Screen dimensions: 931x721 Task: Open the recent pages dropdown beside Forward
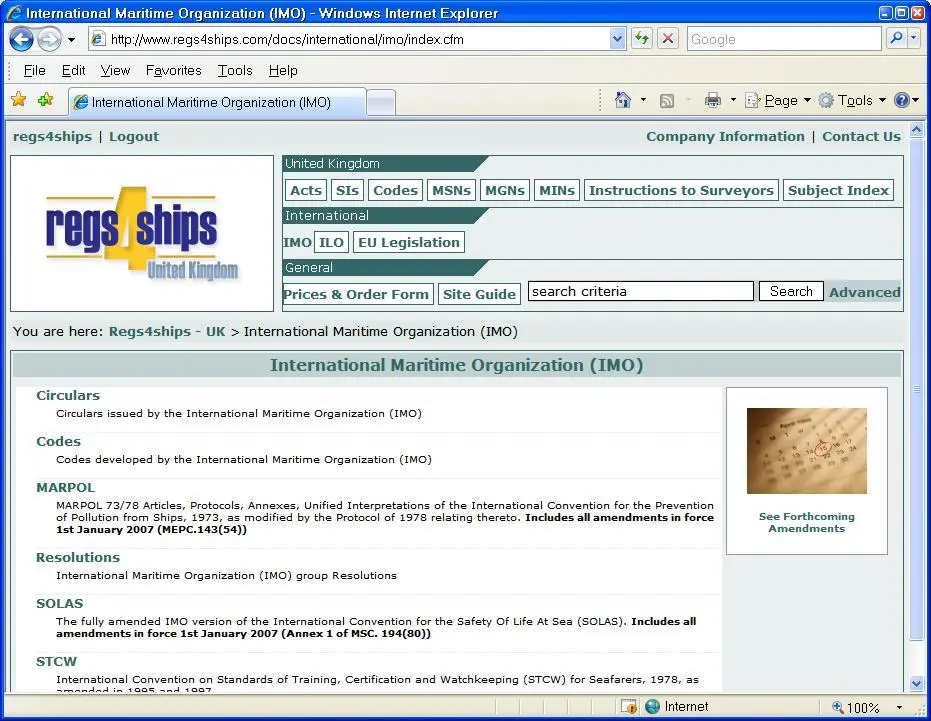click(71, 40)
